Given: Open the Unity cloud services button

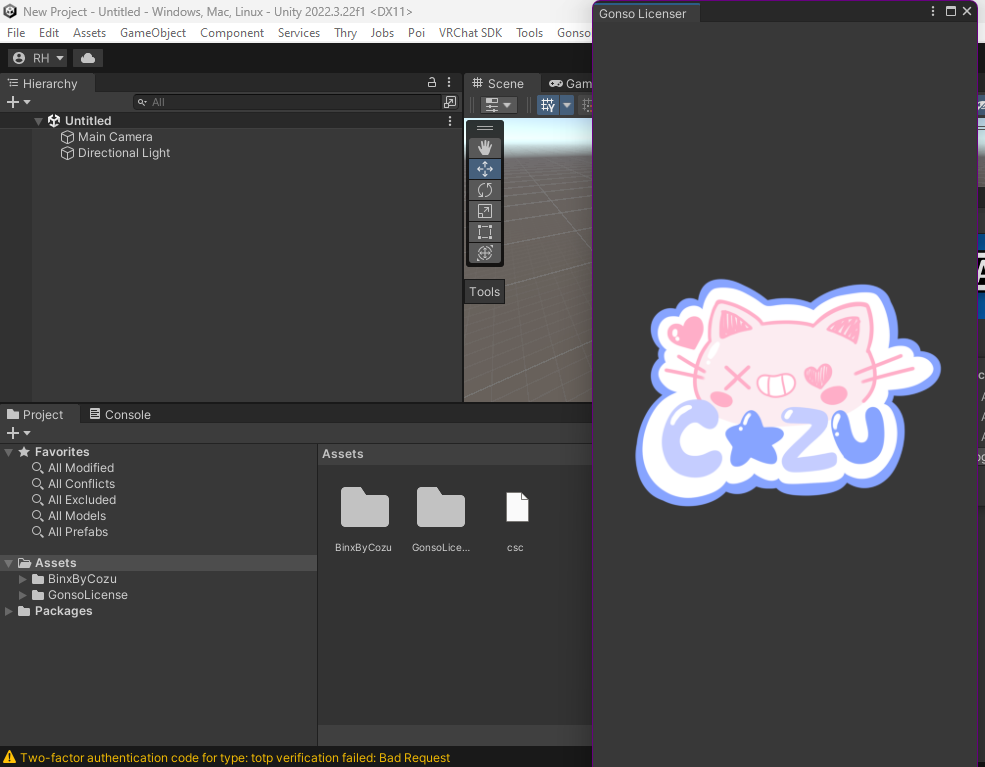Looking at the screenshot, I should (x=88, y=58).
